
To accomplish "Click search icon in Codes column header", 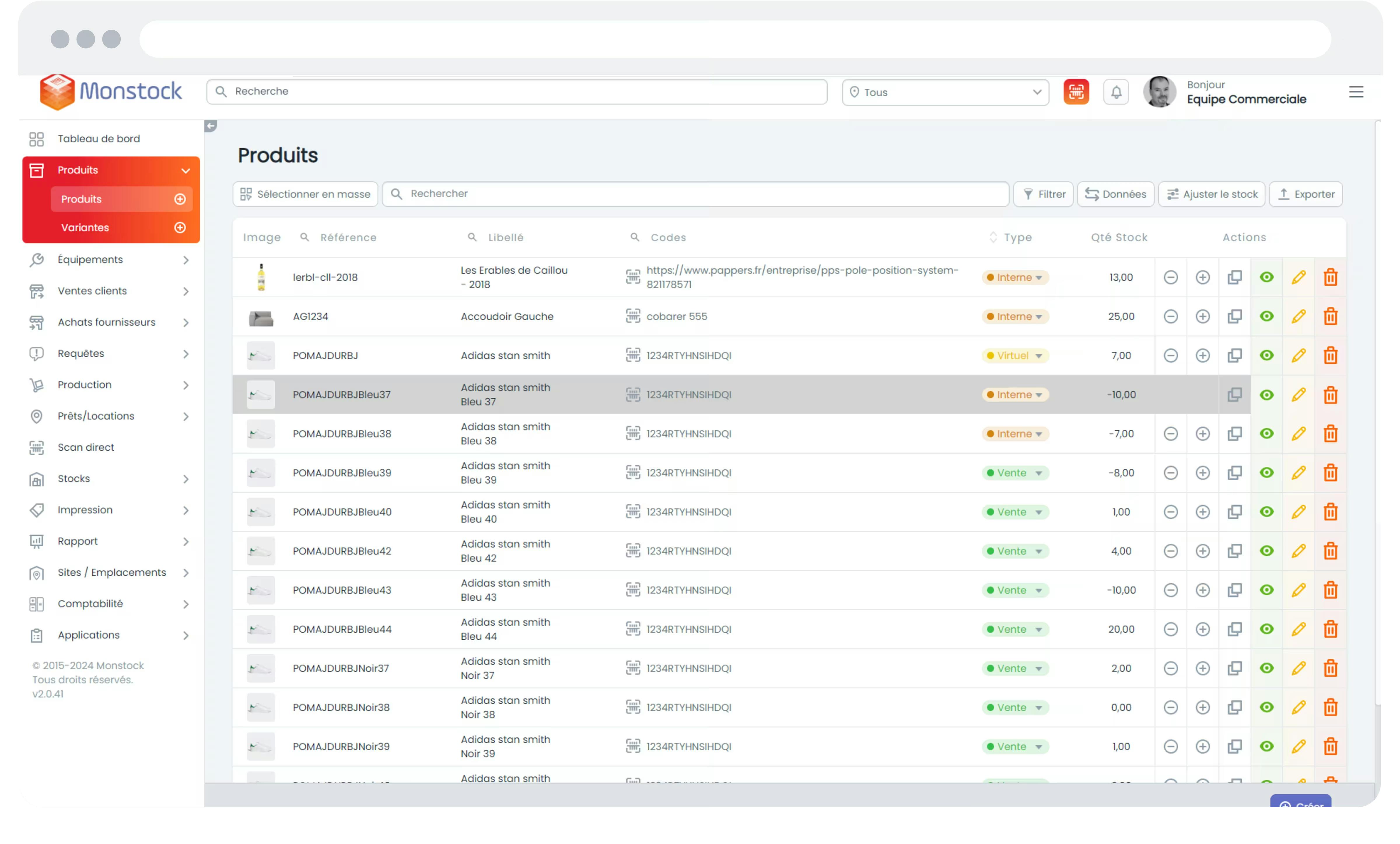I will [x=635, y=237].
